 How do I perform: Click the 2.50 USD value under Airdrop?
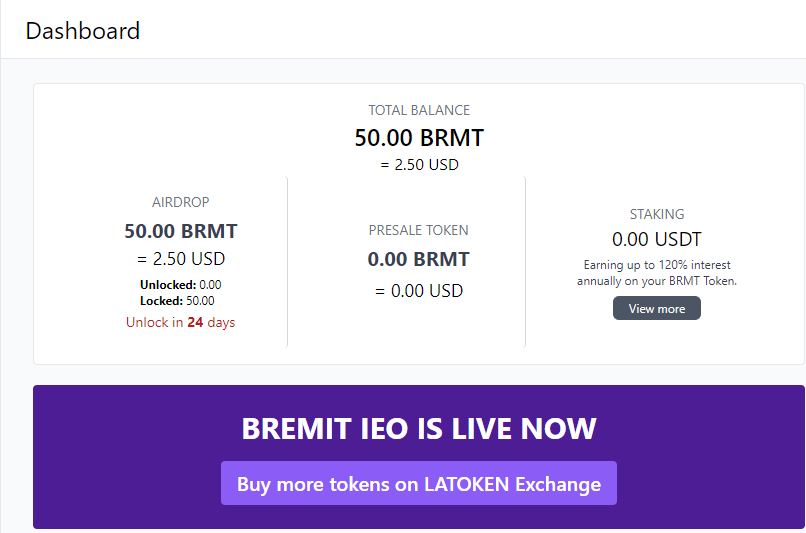pos(181,259)
